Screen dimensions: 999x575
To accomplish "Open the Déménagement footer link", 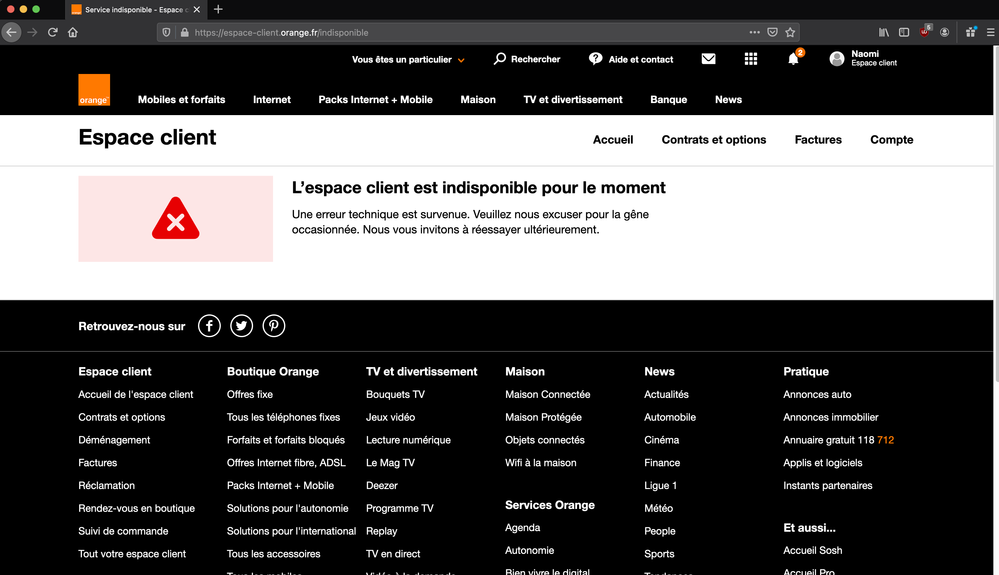I will point(114,440).
